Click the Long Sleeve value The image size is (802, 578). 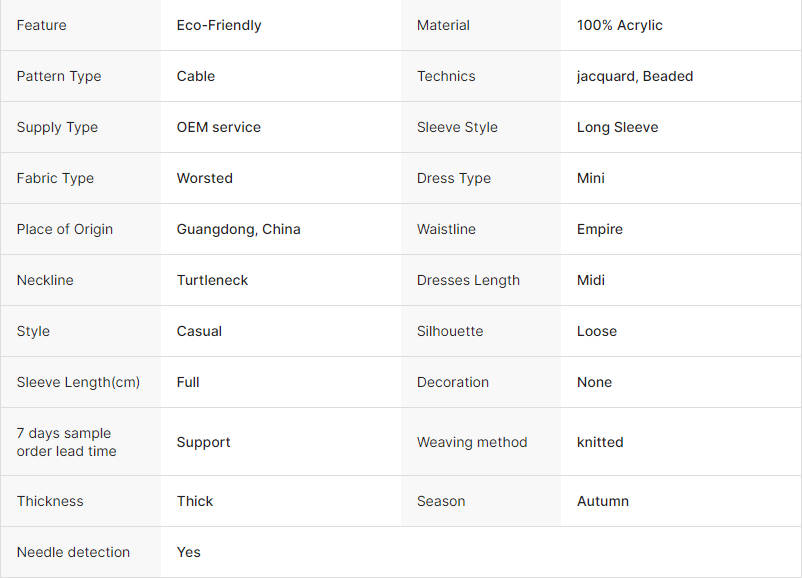pos(617,127)
